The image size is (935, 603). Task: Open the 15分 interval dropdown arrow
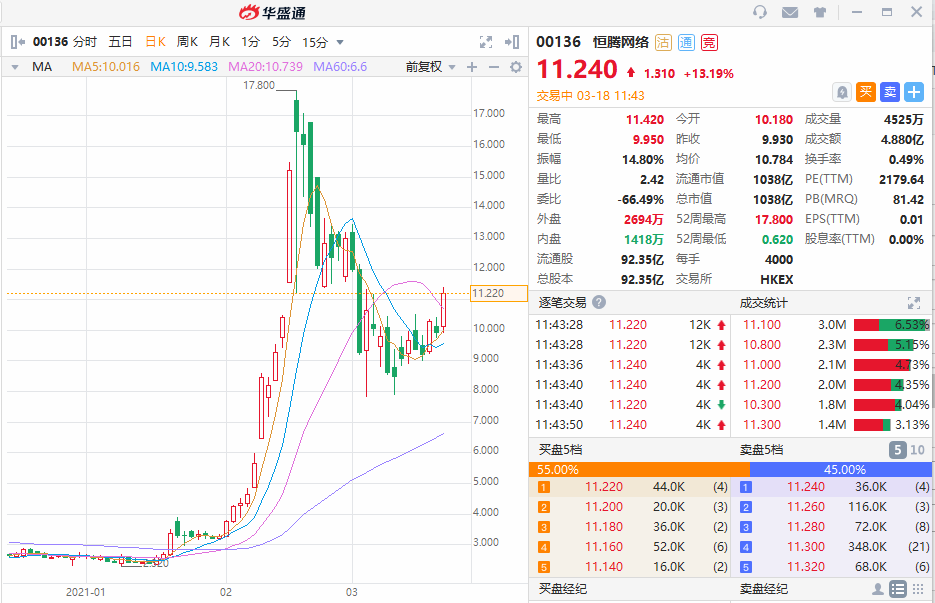pos(340,42)
